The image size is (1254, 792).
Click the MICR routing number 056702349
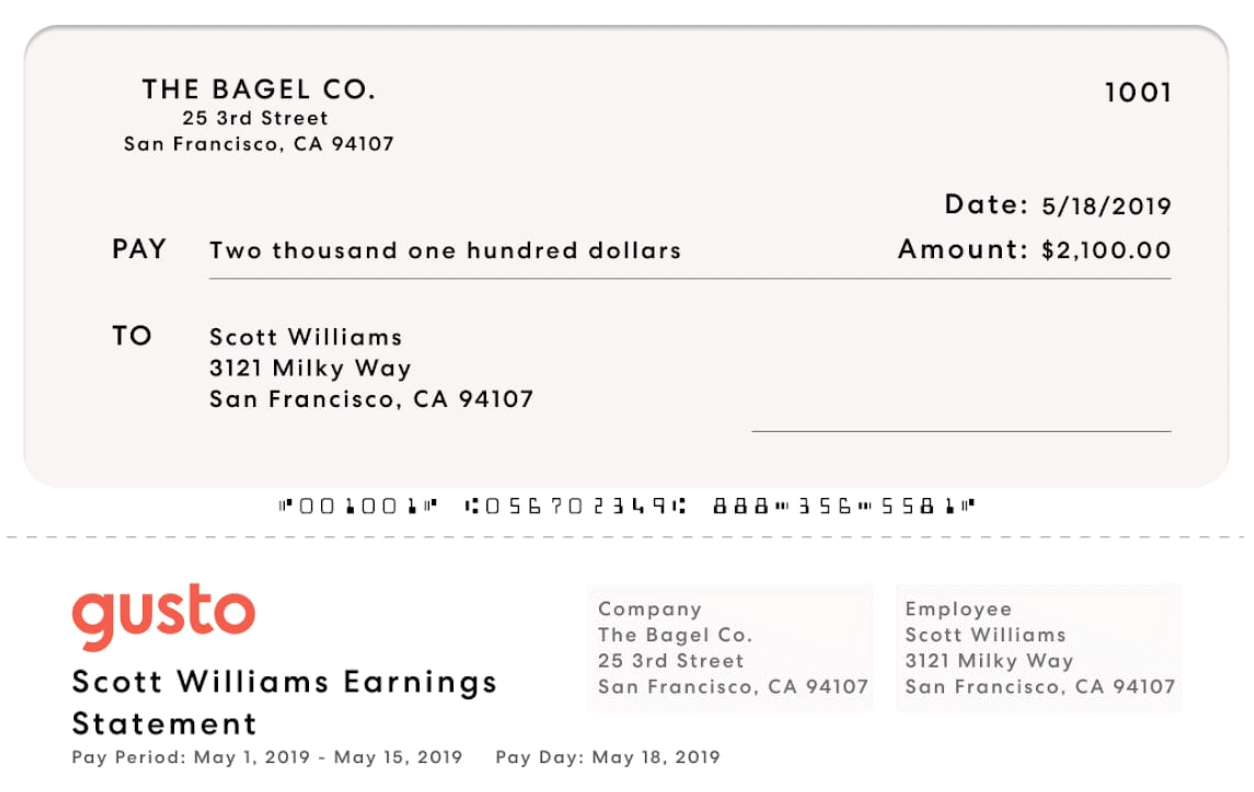576,506
